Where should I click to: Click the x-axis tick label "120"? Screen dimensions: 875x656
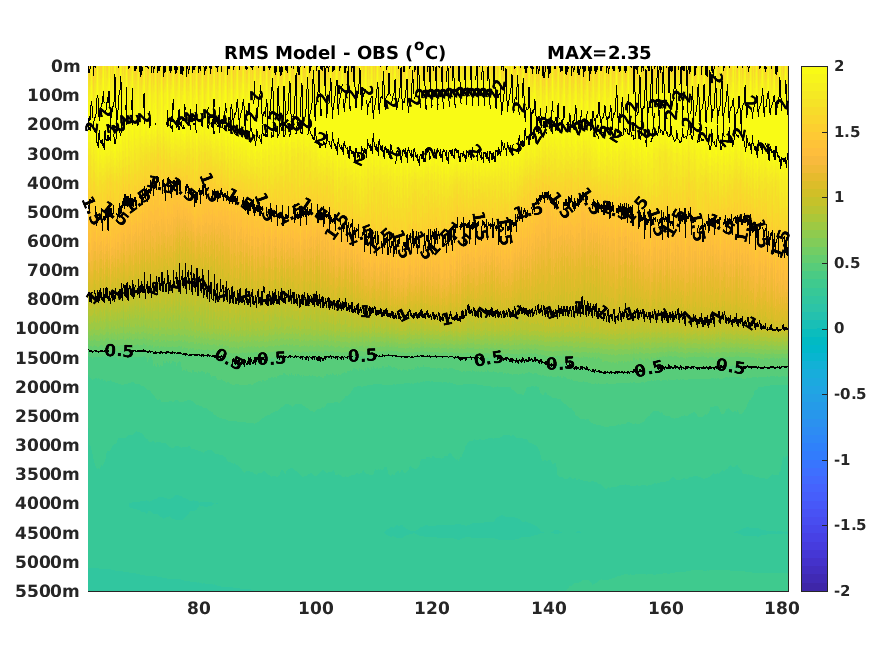pyautogui.click(x=432, y=608)
